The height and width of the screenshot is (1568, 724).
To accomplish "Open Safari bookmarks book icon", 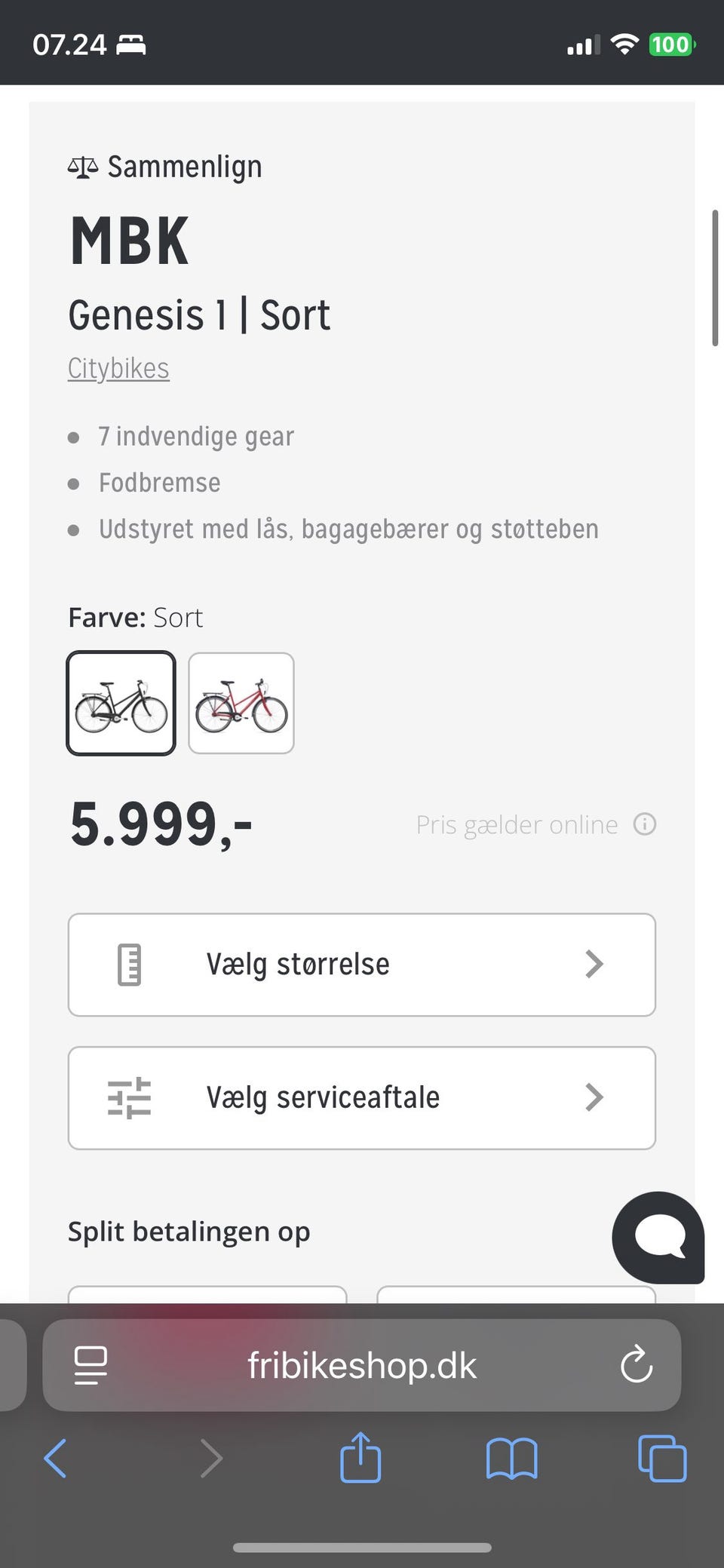I will coord(511,1459).
